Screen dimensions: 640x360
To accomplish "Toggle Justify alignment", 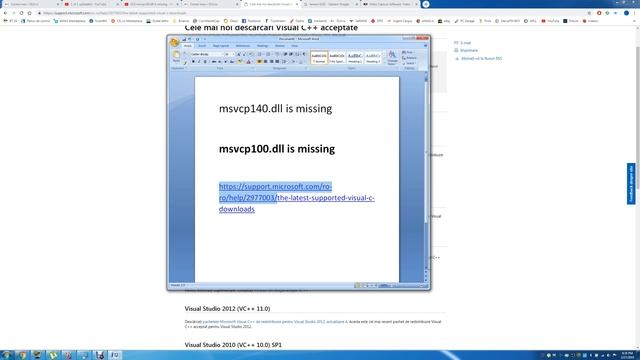I will 277,62.
